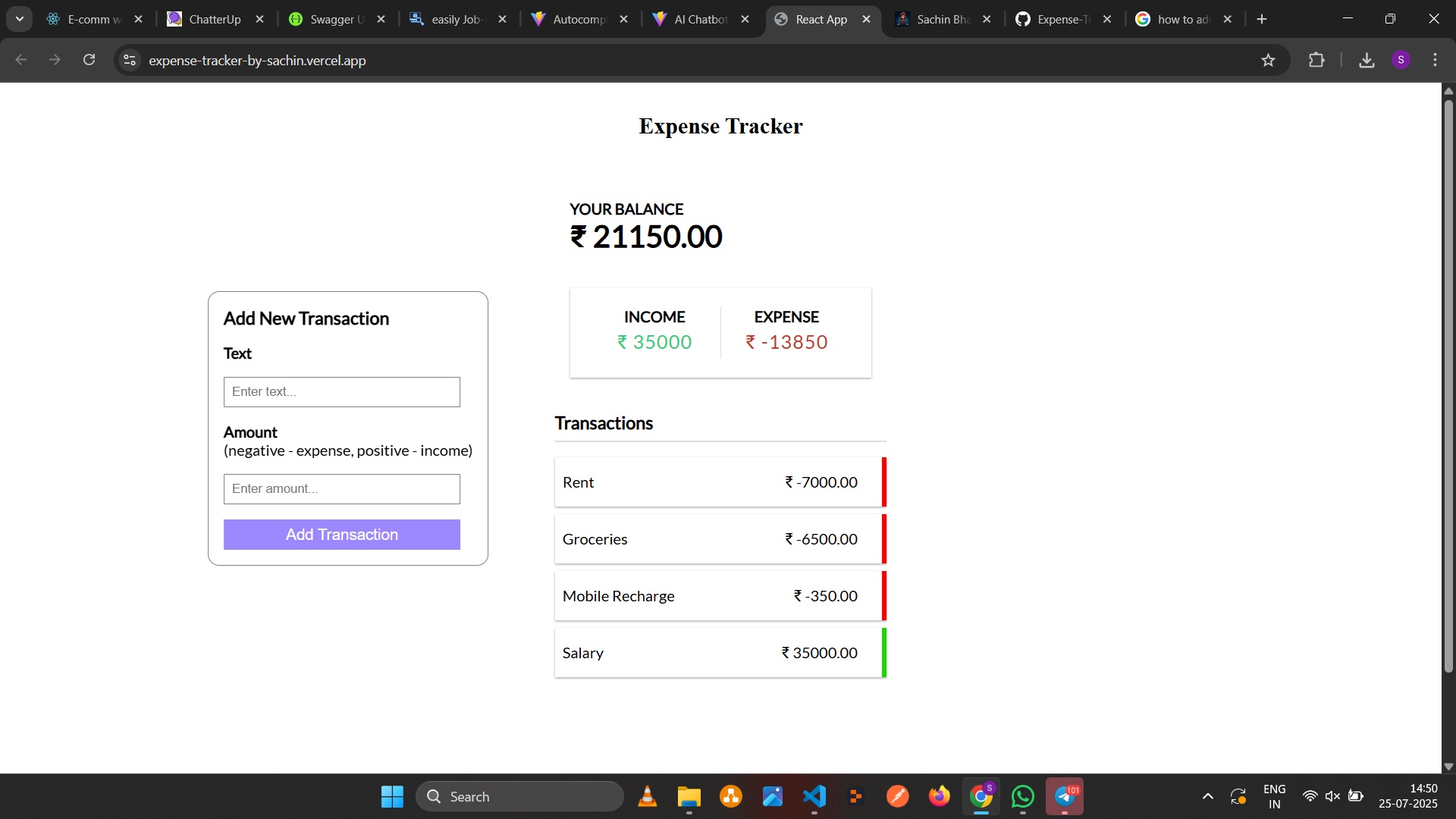
Task: Click the Add Transaction button
Action: tap(341, 534)
